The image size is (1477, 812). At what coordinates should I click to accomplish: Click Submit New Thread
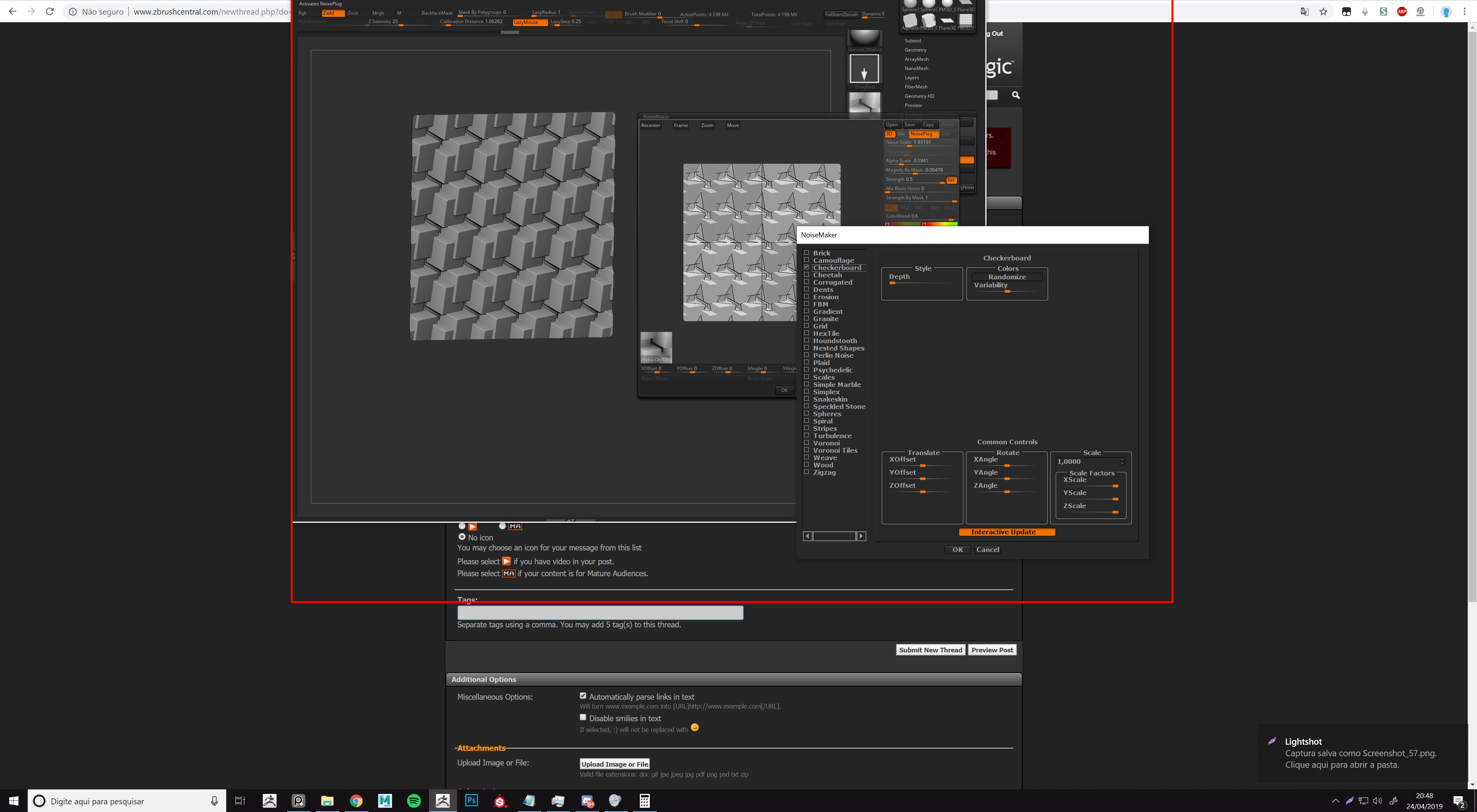(931, 650)
